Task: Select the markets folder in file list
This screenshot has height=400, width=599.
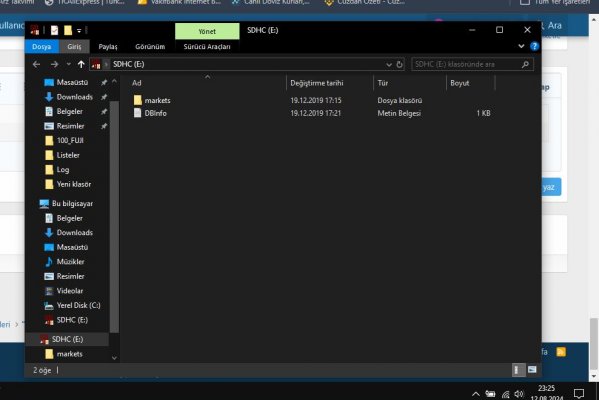Action: pos(157,100)
